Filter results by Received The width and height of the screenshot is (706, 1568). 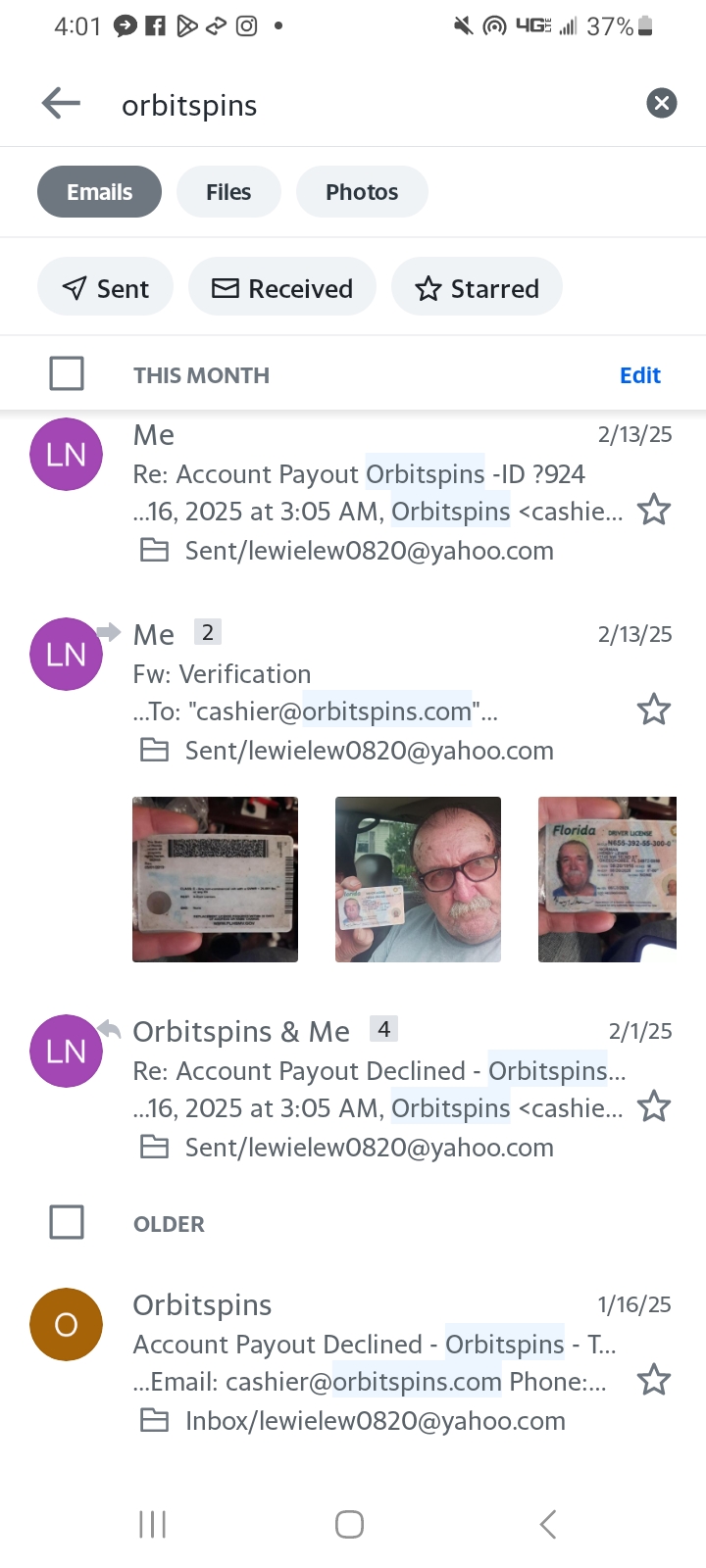(282, 287)
